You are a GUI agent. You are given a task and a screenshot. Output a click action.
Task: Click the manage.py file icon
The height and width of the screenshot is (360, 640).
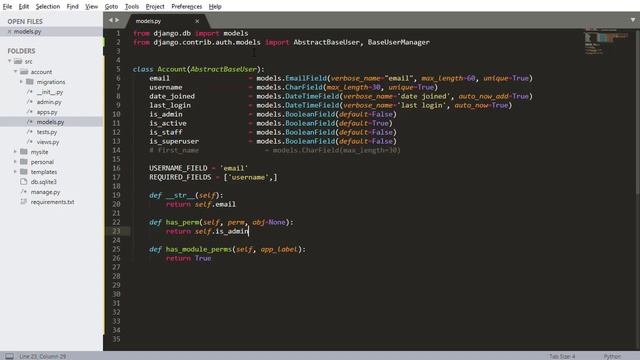coord(24,191)
